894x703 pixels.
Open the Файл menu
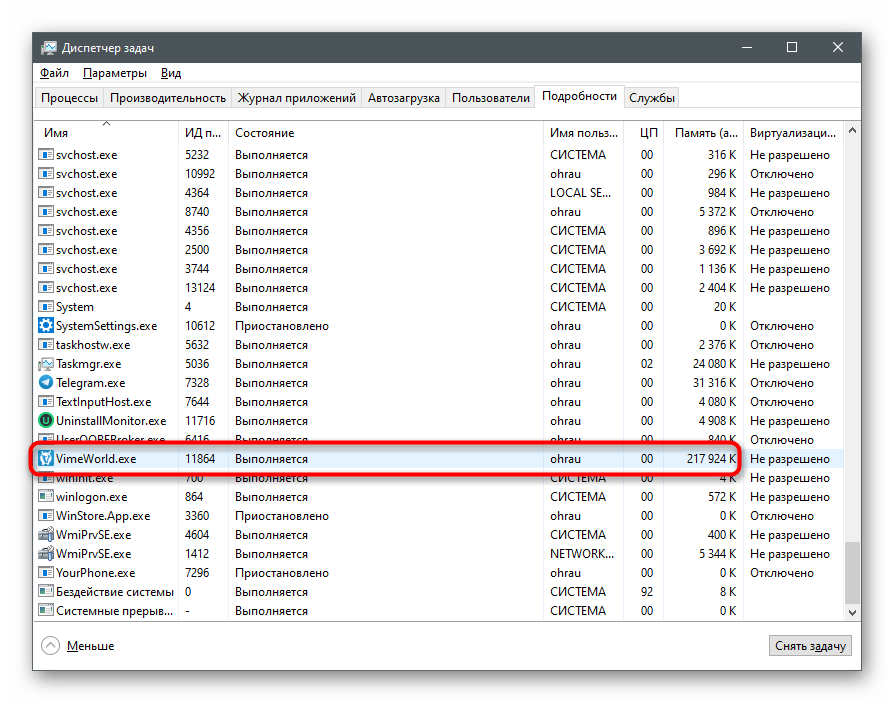coord(54,73)
